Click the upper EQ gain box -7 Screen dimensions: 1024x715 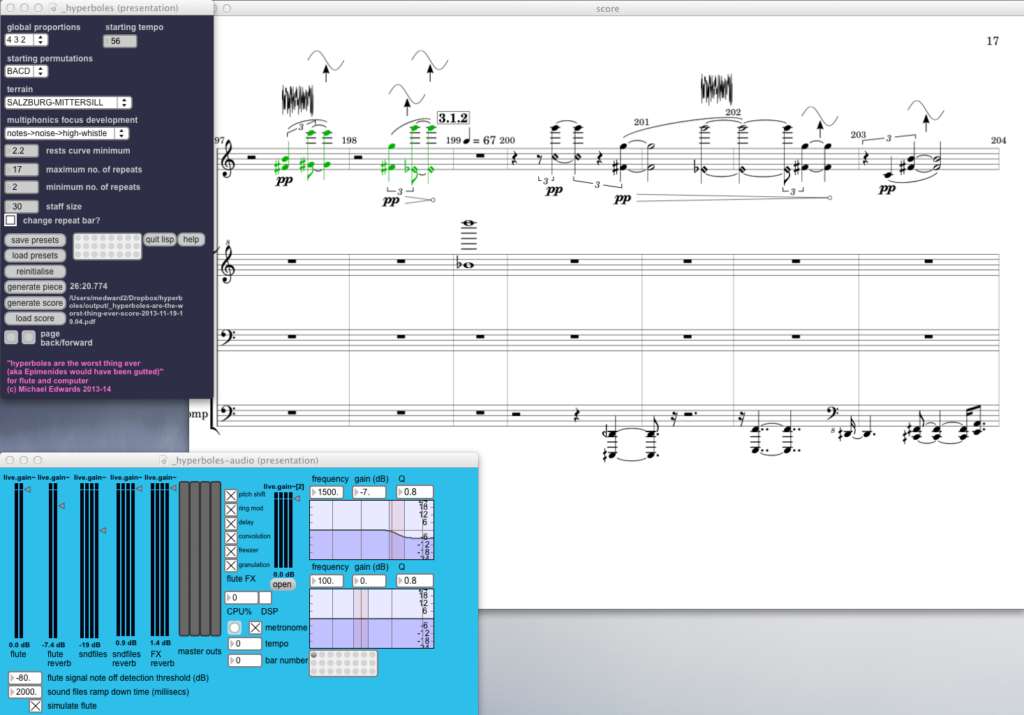pyautogui.click(x=369, y=492)
